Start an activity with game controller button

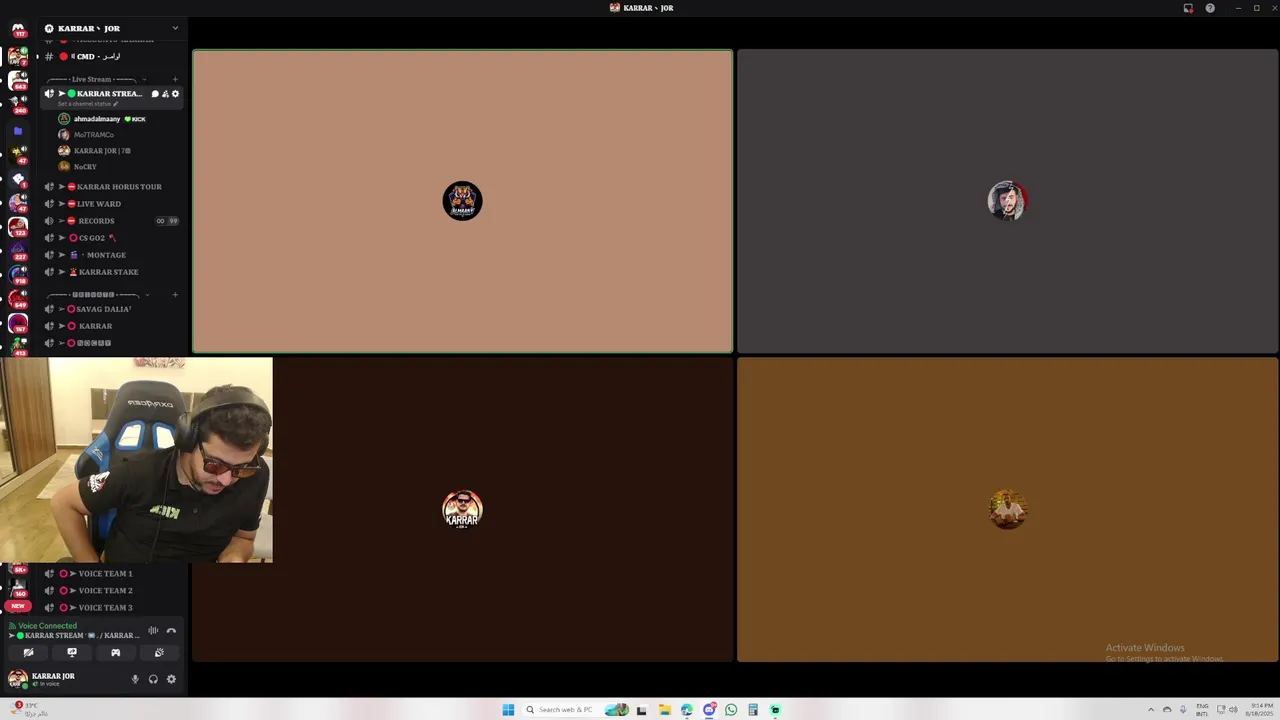pyautogui.click(x=115, y=652)
